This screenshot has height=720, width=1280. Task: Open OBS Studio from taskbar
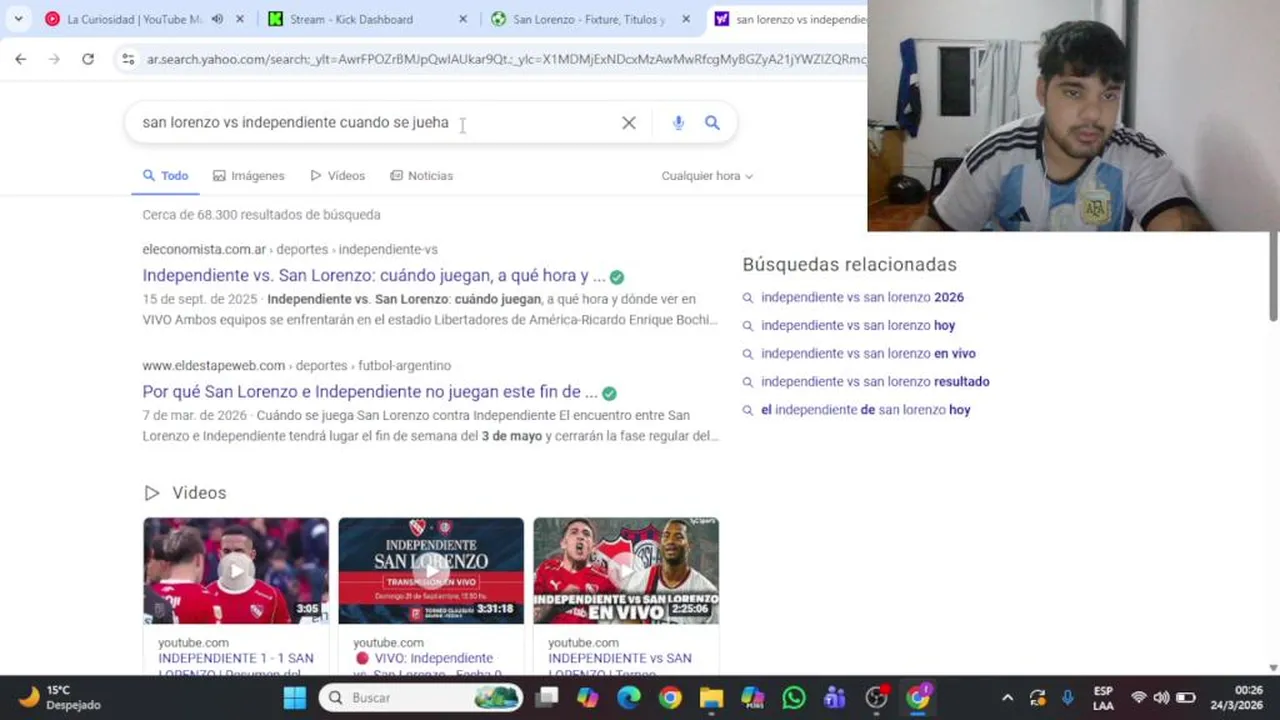tap(877, 698)
